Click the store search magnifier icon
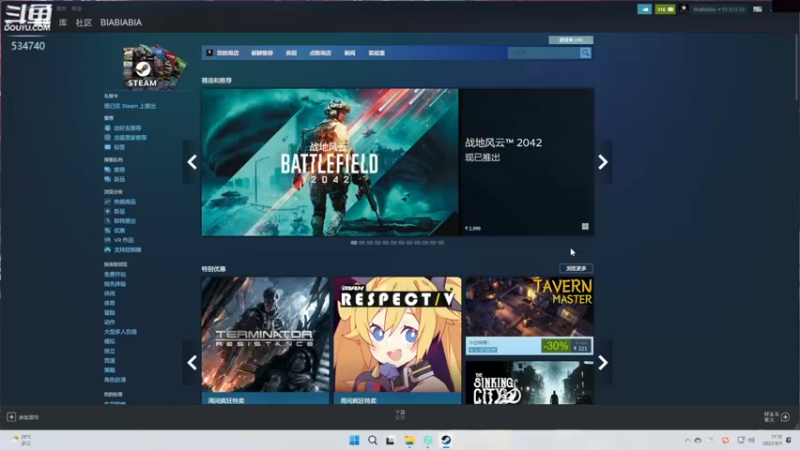Viewport: 800px width, 450px height. pyautogui.click(x=585, y=53)
